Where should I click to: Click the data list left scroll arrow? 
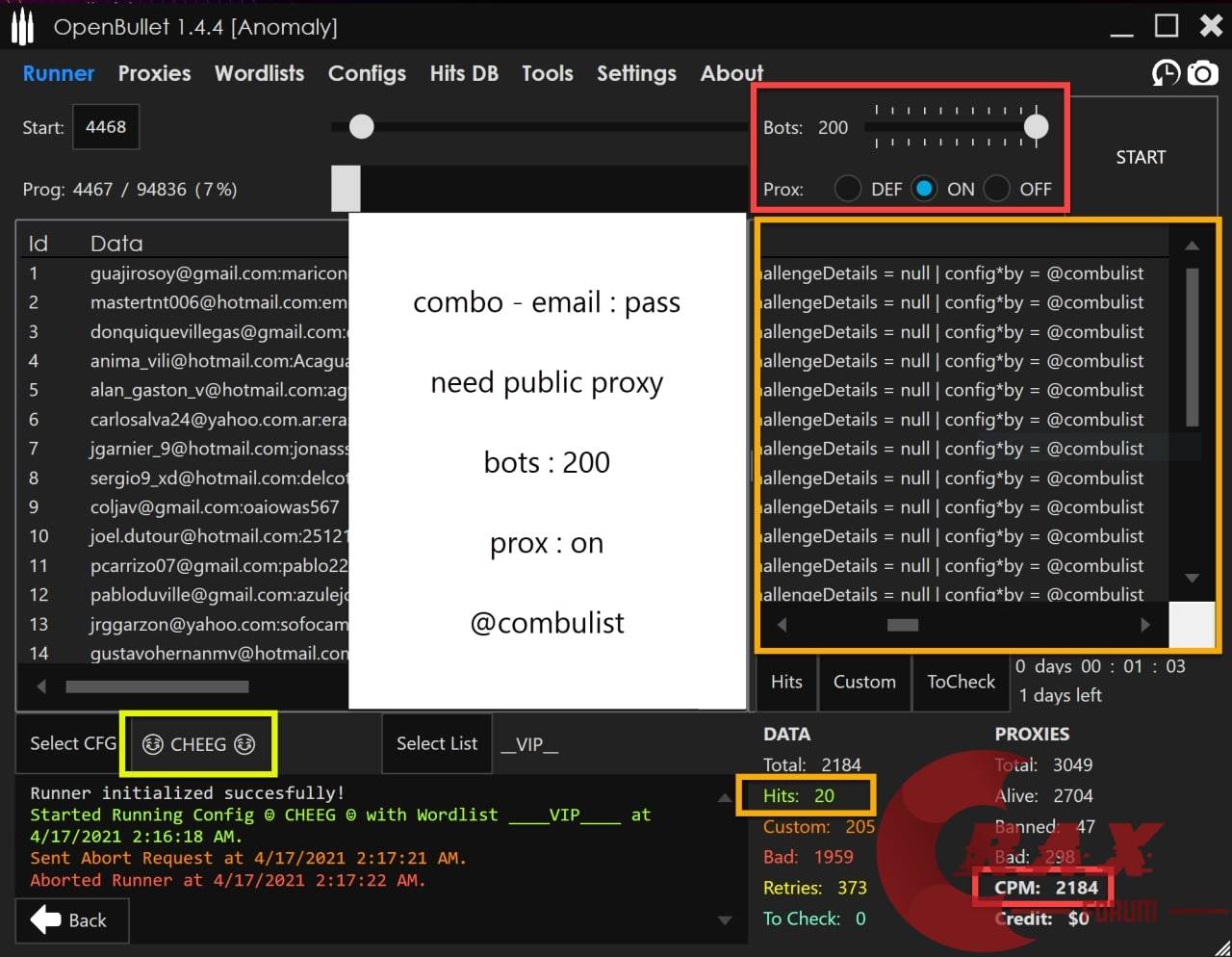[x=40, y=686]
